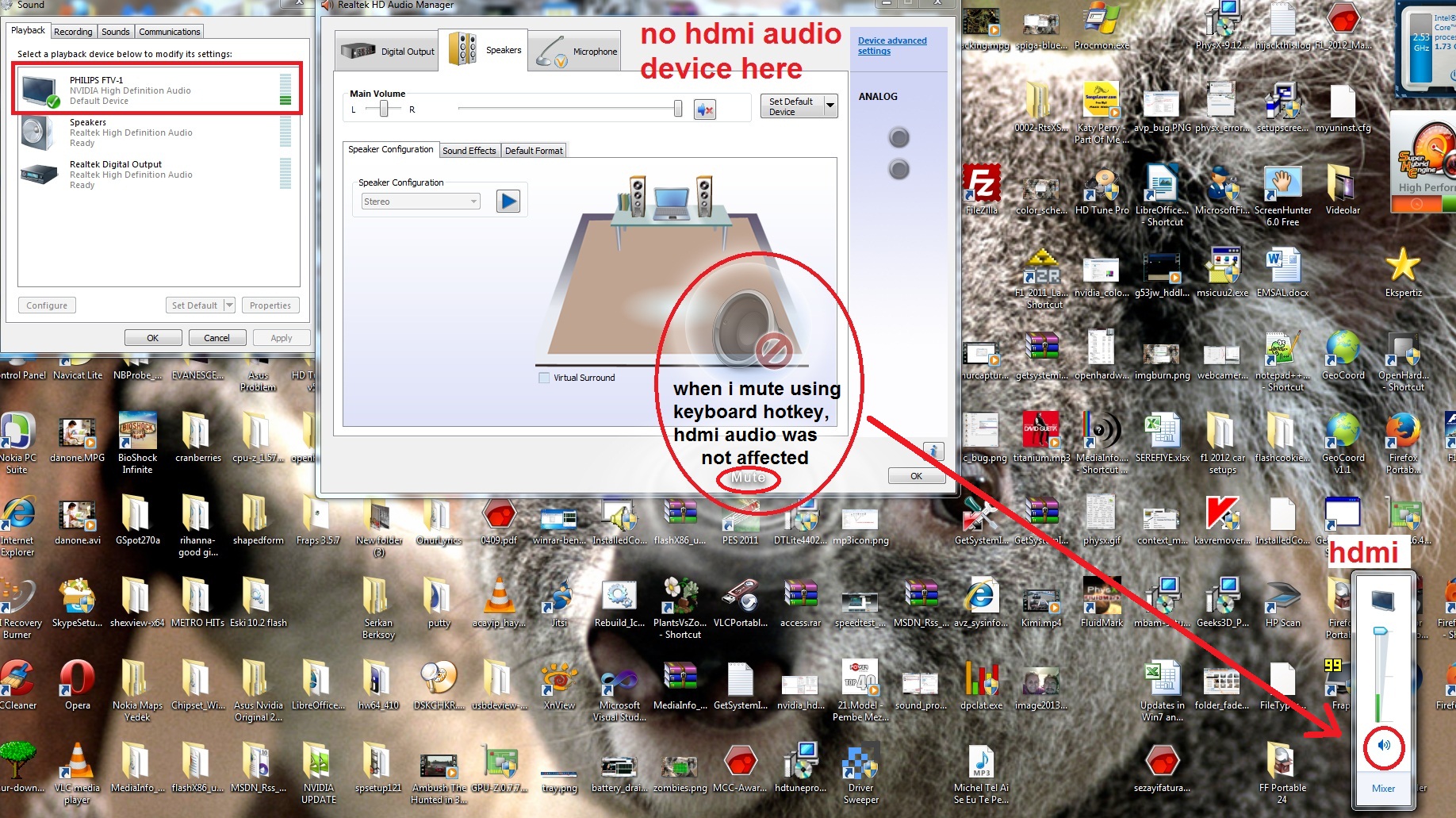Switch to the Digital Output tab
Image resolution: width=1456 pixels, height=818 pixels.
point(388,52)
